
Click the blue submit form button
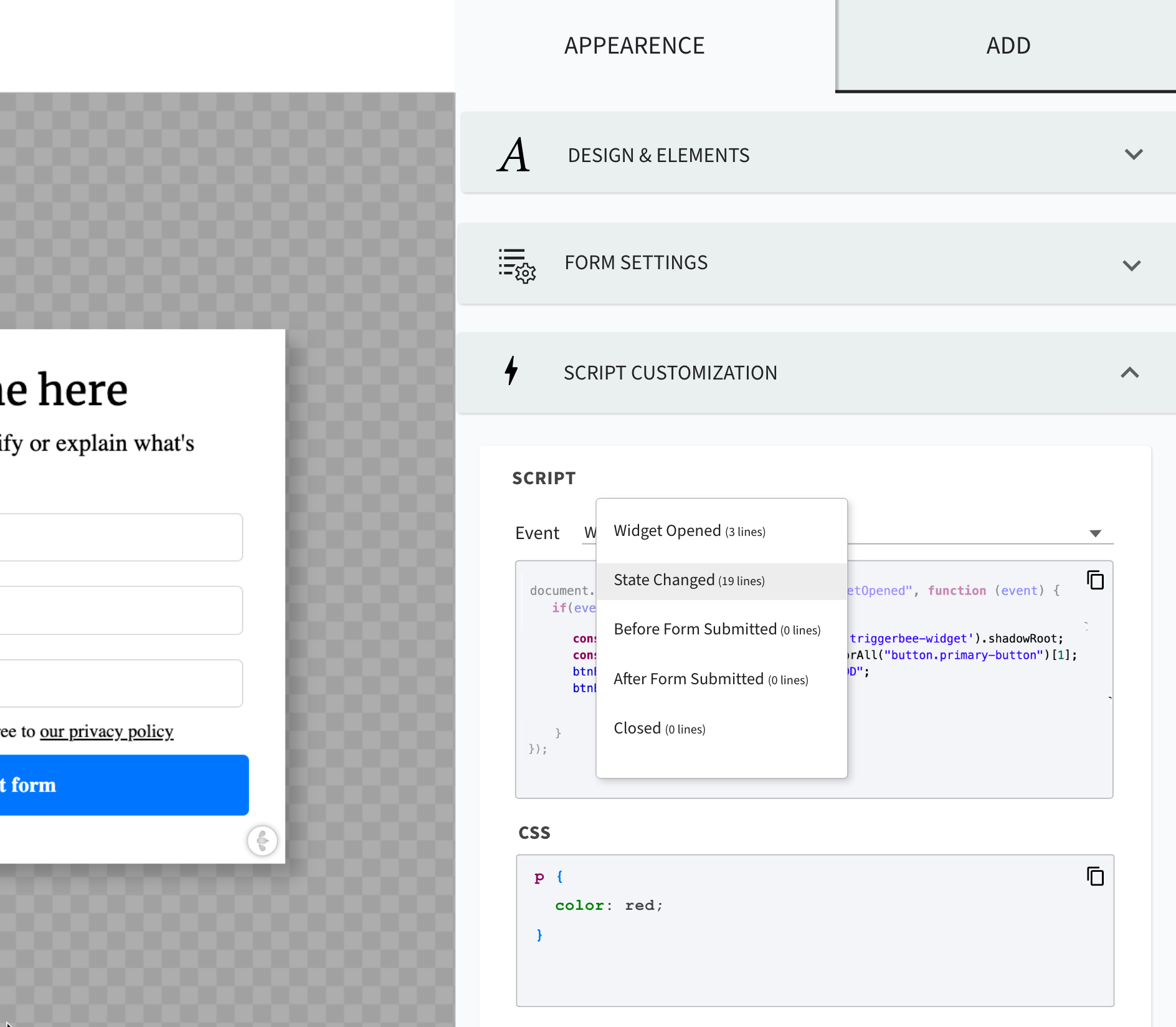click(123, 785)
